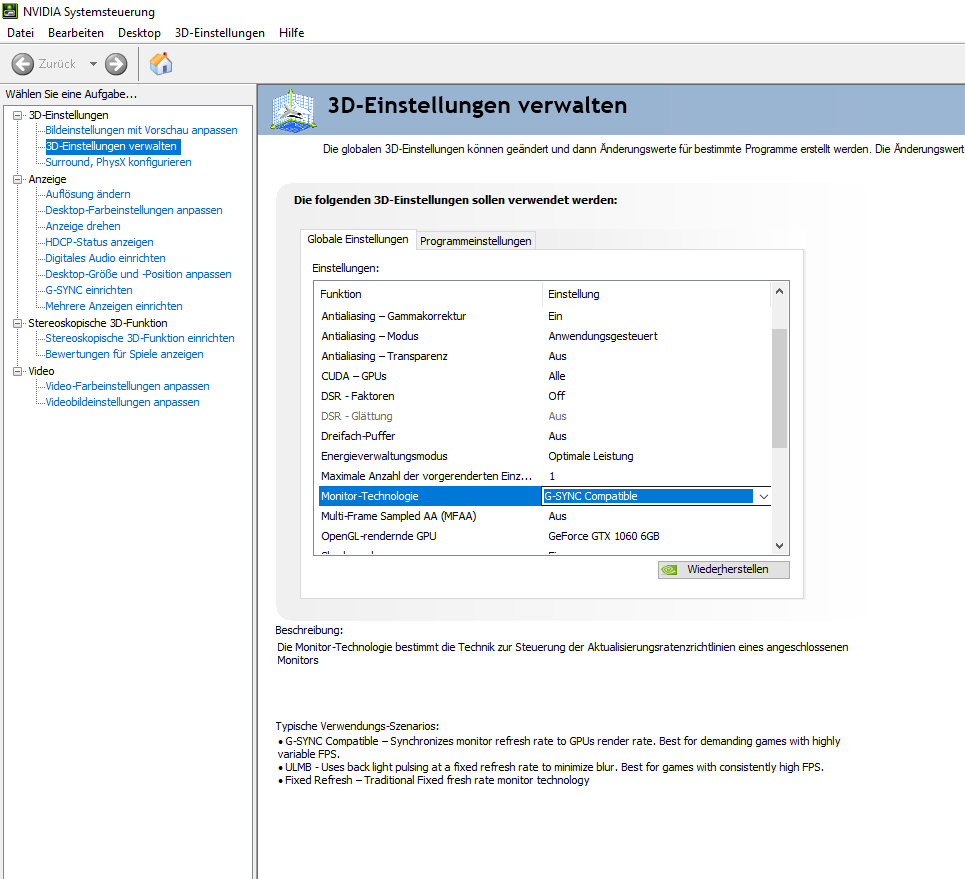Open the Datei menu
965x879 pixels.
20,33
